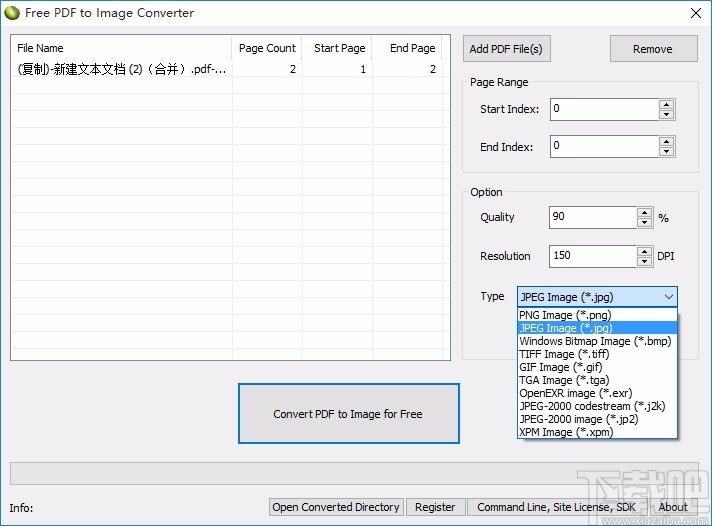Choose TGA Image (*.tga) option
Screen dimensions: 712x526
pyautogui.click(x=597, y=380)
